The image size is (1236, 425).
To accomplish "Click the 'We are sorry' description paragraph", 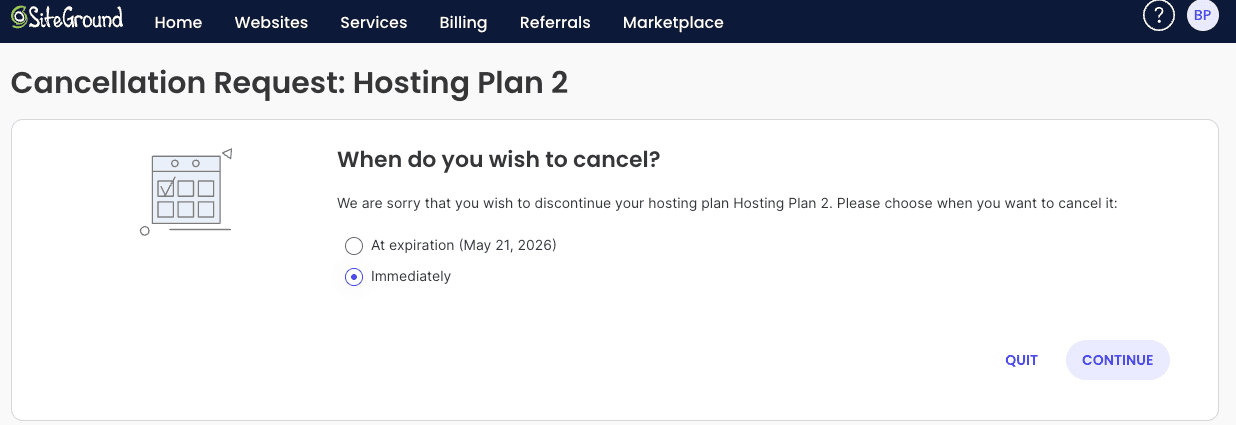I will [x=726, y=203].
